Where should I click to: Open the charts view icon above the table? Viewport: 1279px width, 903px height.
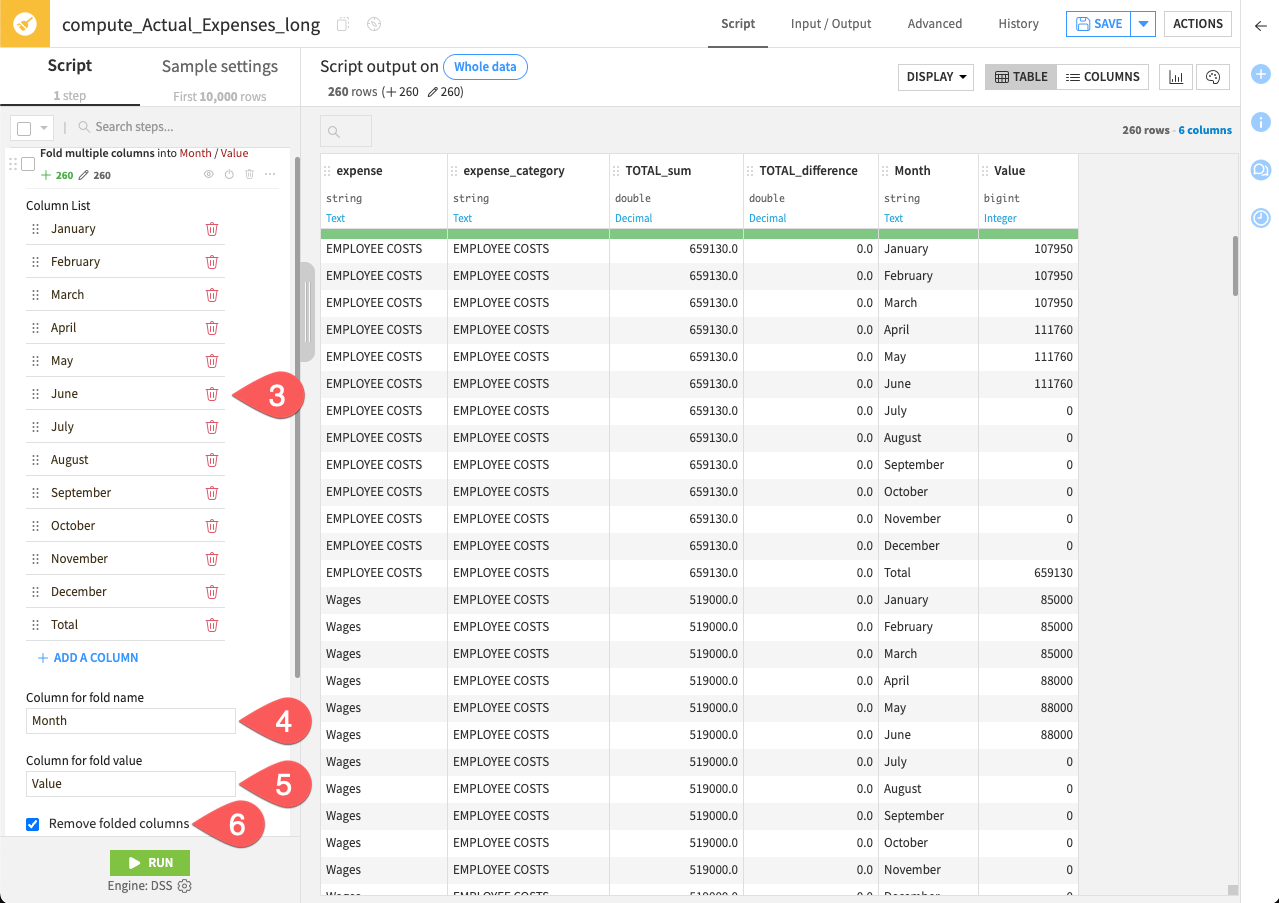(1175, 76)
